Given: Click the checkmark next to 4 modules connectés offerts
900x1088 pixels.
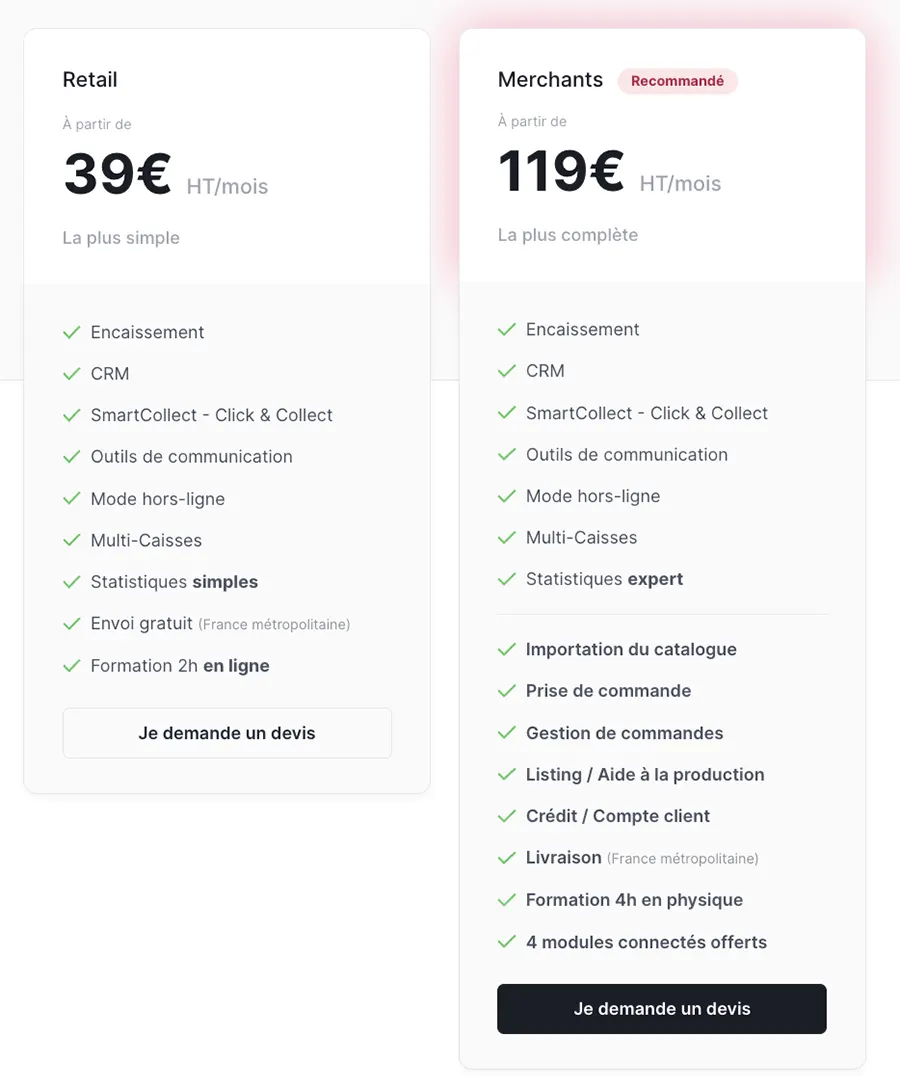Looking at the screenshot, I should coord(506,942).
